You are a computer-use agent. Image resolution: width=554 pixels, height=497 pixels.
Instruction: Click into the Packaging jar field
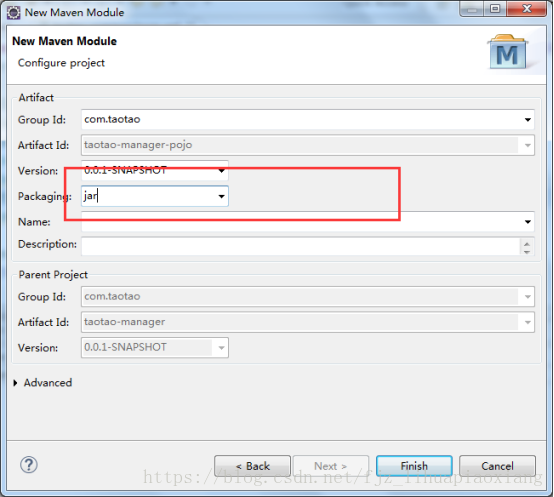tap(155, 196)
